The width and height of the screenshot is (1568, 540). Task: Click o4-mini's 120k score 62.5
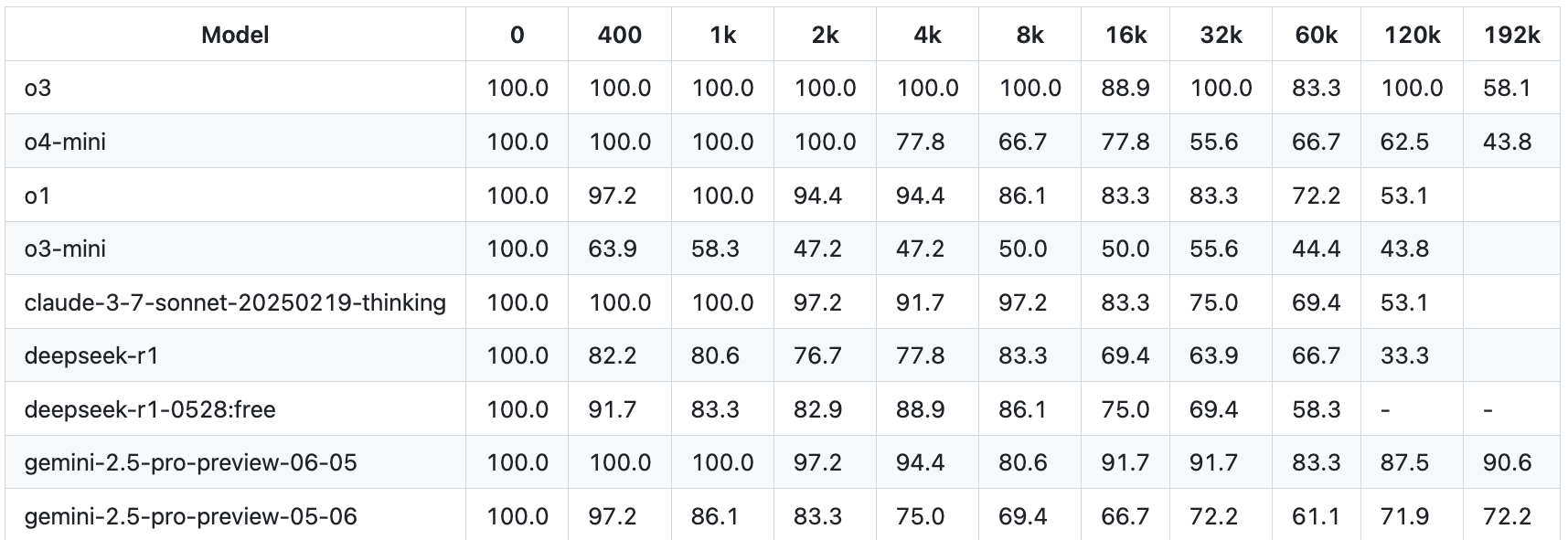1404,142
